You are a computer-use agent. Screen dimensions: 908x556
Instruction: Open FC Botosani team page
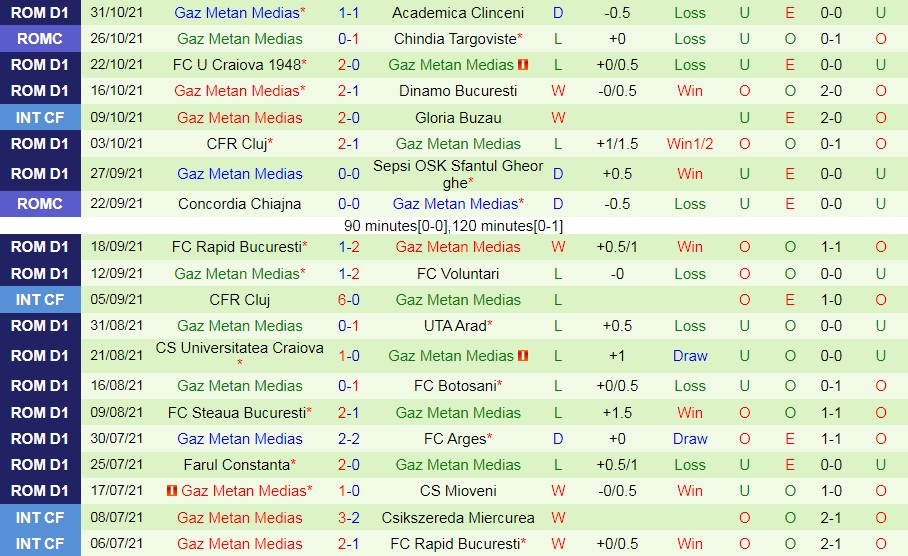tap(456, 386)
